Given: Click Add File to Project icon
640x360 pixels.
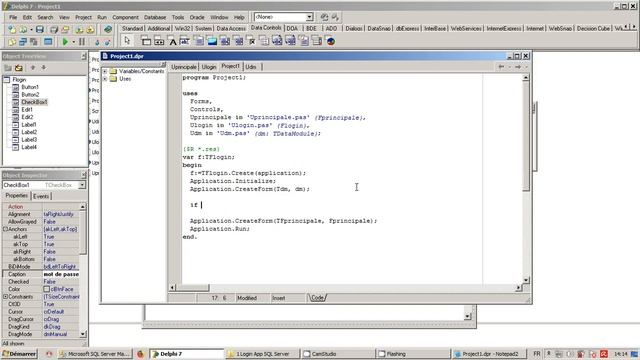Looking at the screenshot, I should pyautogui.click(x=79, y=29).
